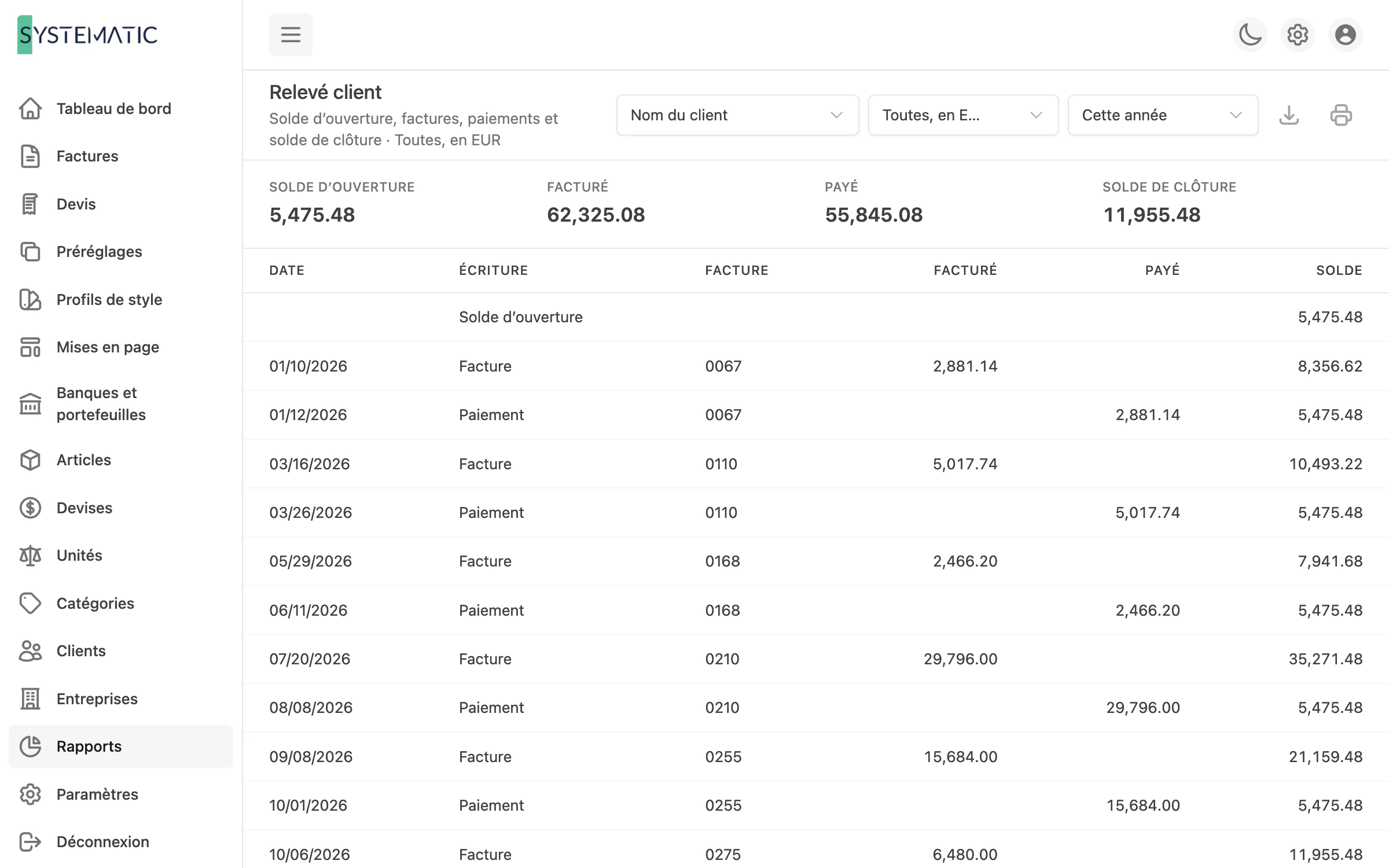Go to Tableau de bord home icon

coord(30,108)
